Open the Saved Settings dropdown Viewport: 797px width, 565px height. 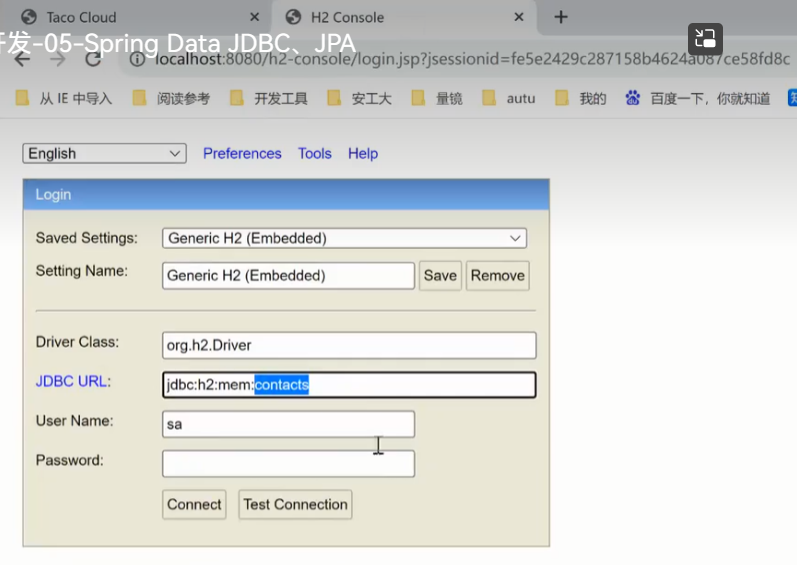click(x=344, y=238)
